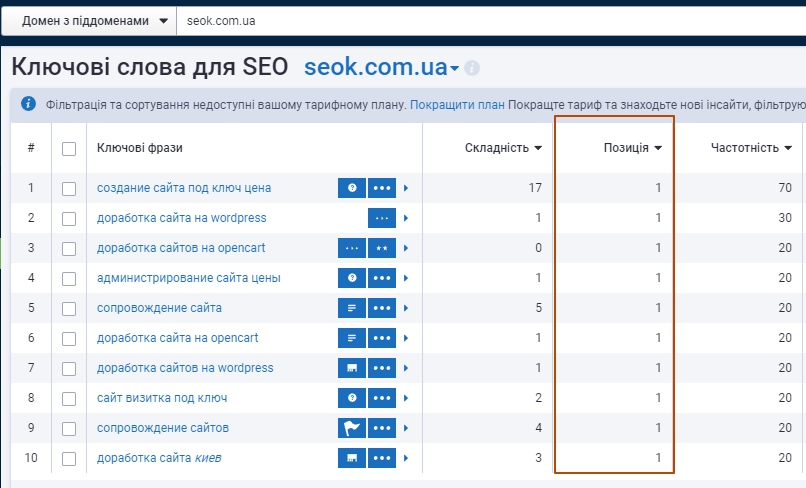Open keyword сайт визитка под ключ
Viewport: 806px width, 488px height.
[162, 398]
